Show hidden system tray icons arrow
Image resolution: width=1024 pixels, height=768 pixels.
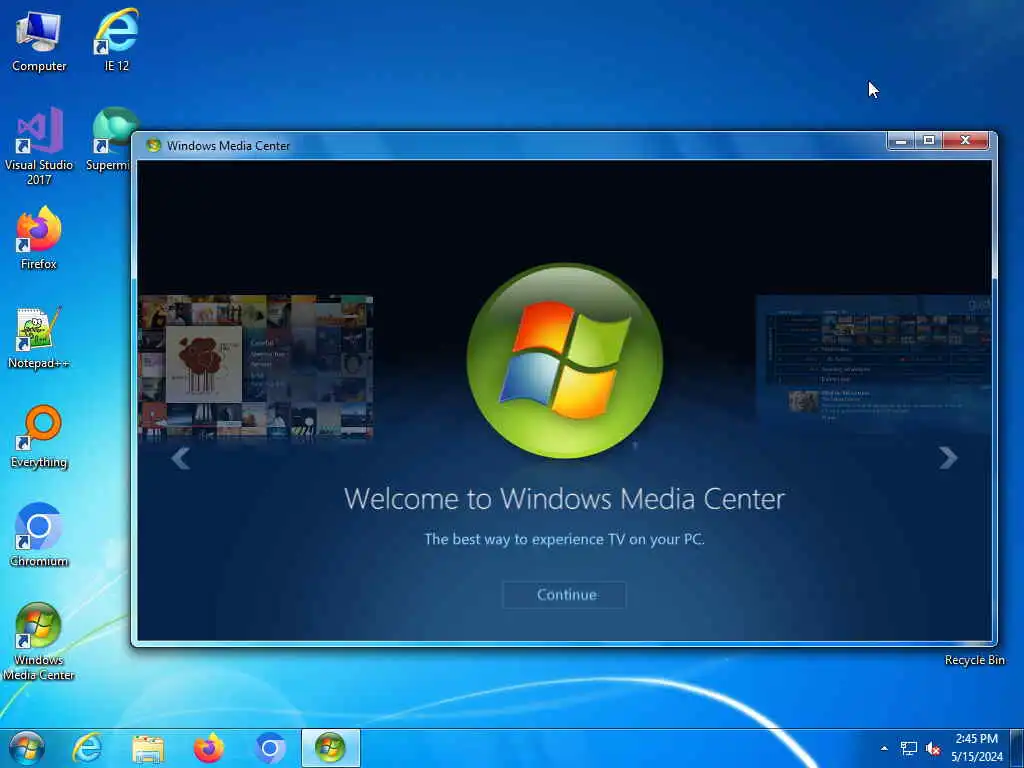pos(884,748)
